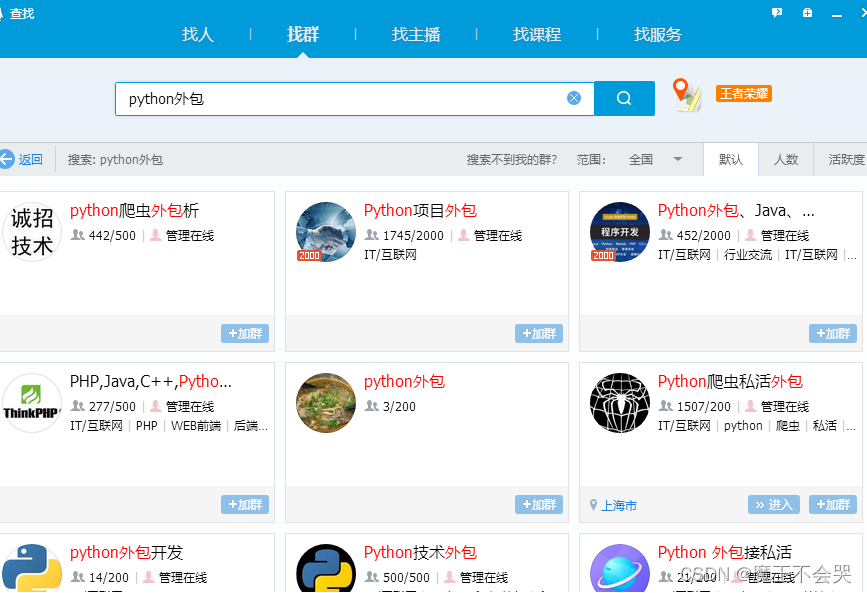
Task: Click 私活 tag on Python爬虫私活外包 card
Action: click(824, 426)
